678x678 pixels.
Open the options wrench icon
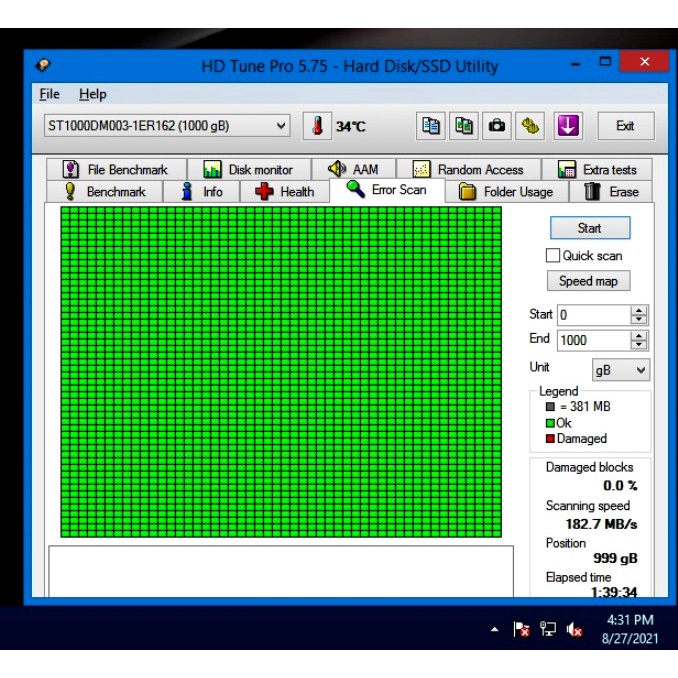coord(531,126)
